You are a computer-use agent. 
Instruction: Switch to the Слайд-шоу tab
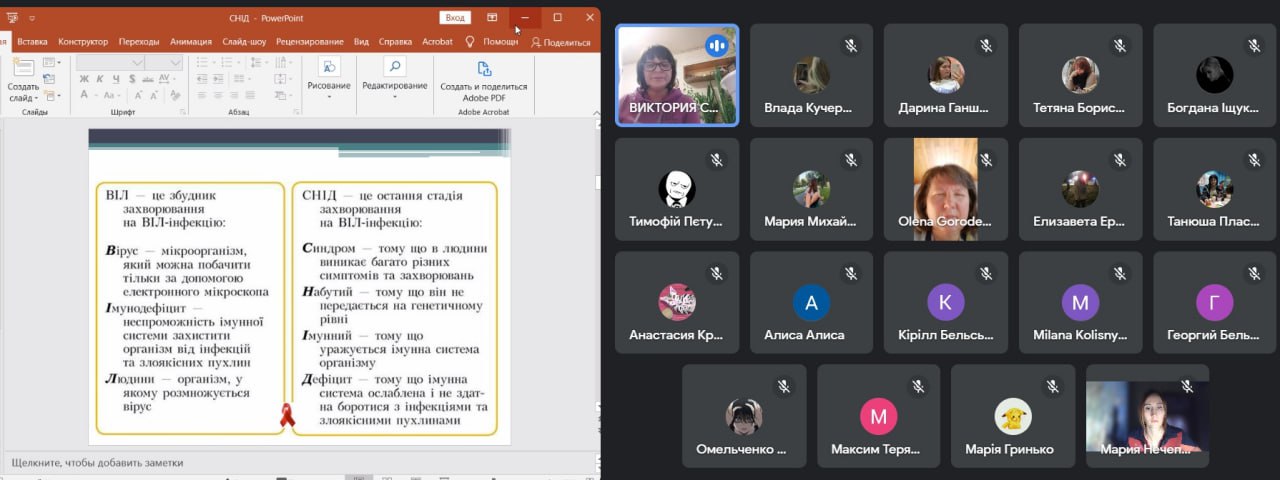pos(244,42)
